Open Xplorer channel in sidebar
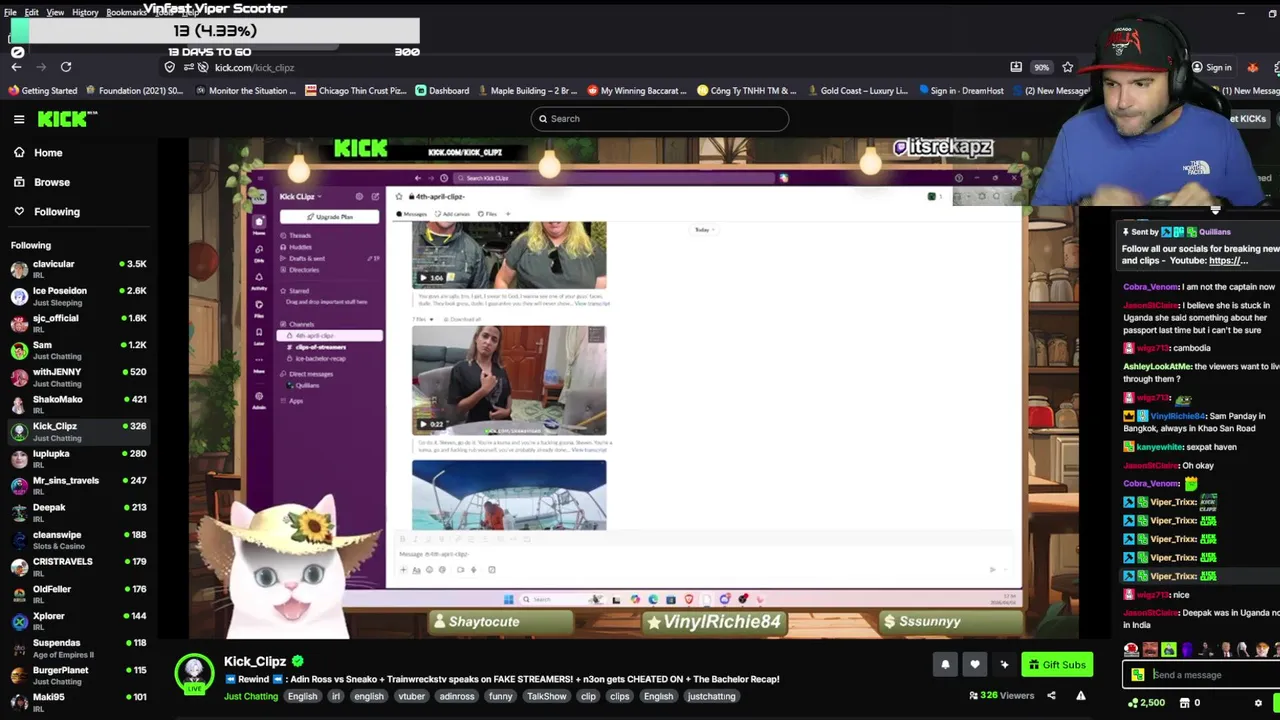The image size is (1280, 720). point(78,621)
